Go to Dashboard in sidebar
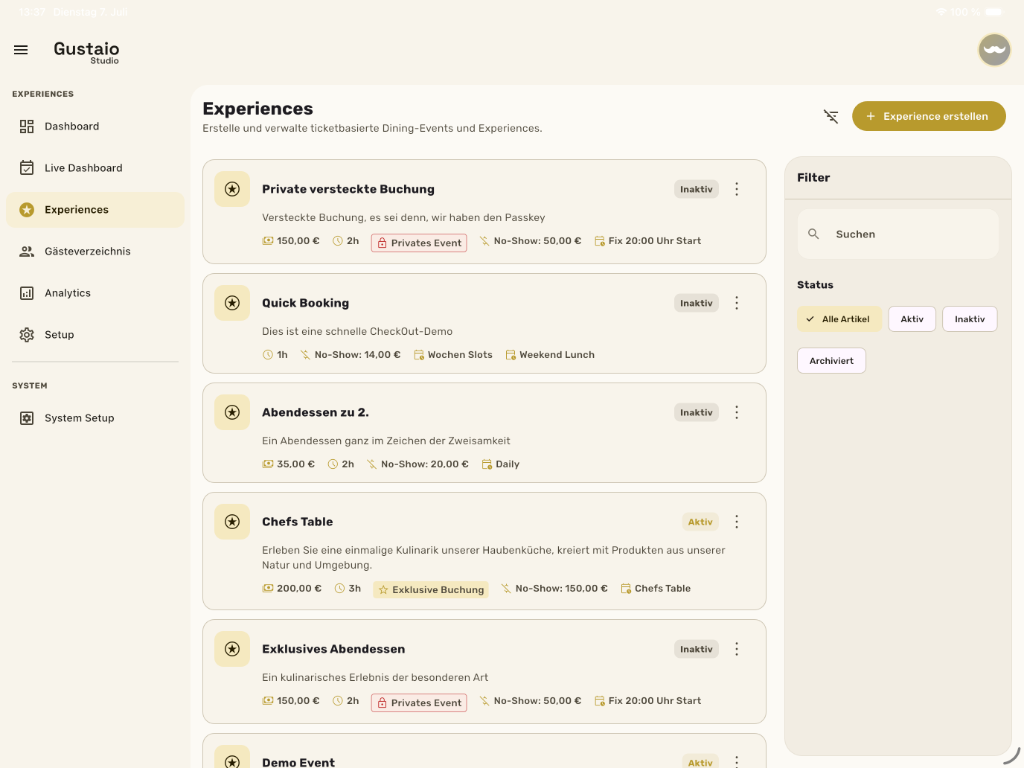The image size is (1024, 768). [95, 126]
